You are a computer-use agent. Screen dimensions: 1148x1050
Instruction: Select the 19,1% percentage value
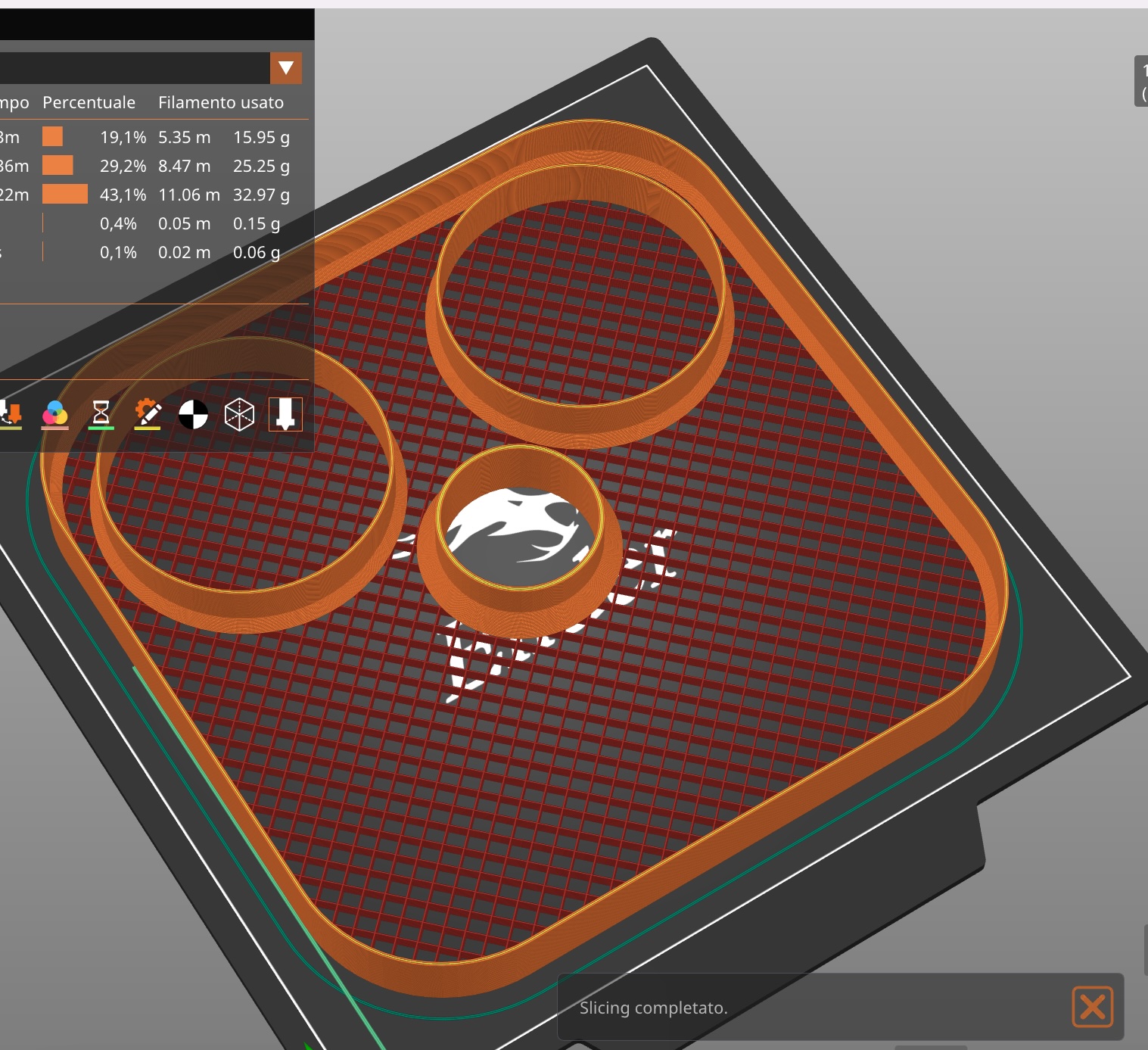click(x=123, y=137)
